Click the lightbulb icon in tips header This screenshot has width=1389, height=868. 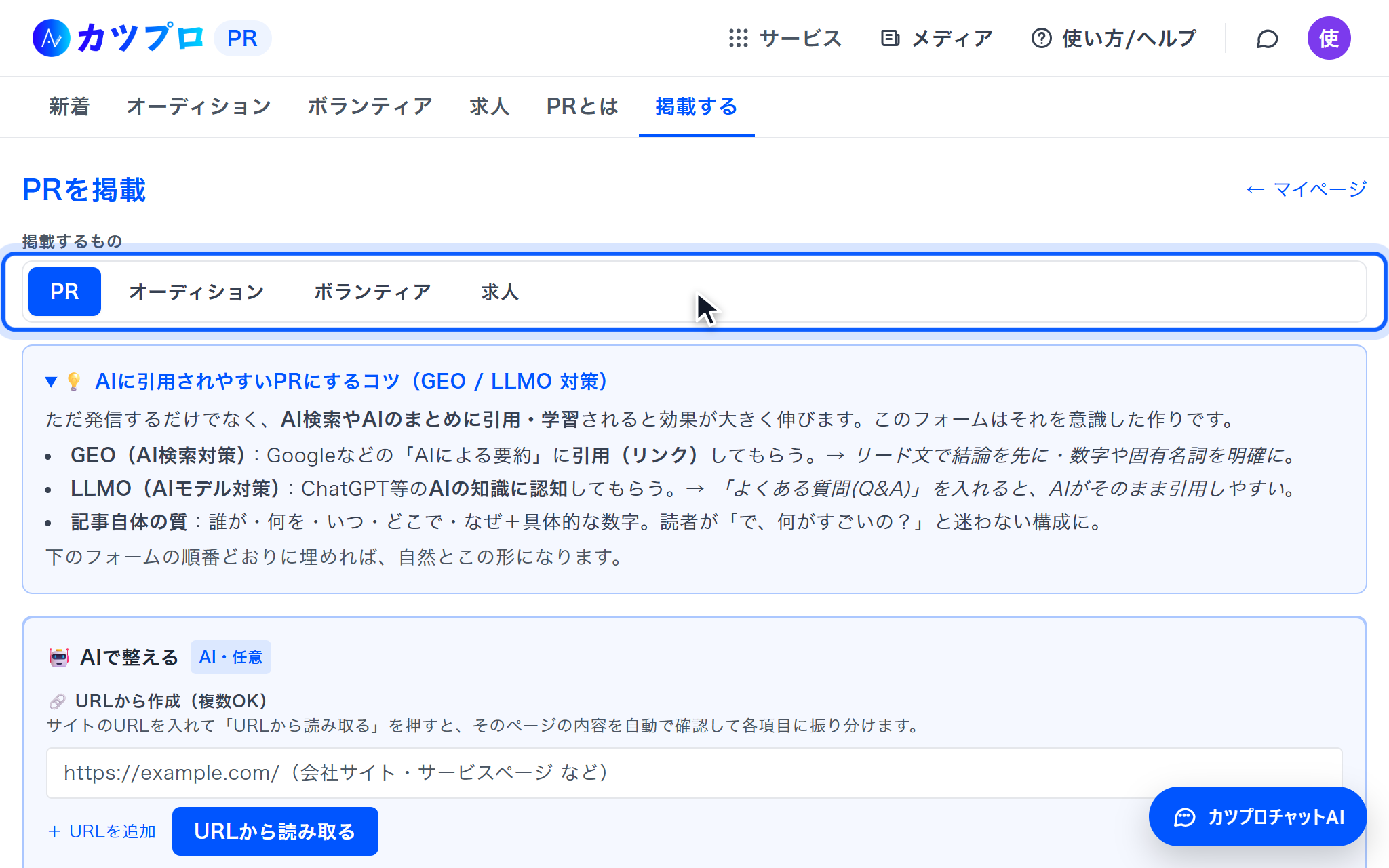pyautogui.click(x=74, y=382)
